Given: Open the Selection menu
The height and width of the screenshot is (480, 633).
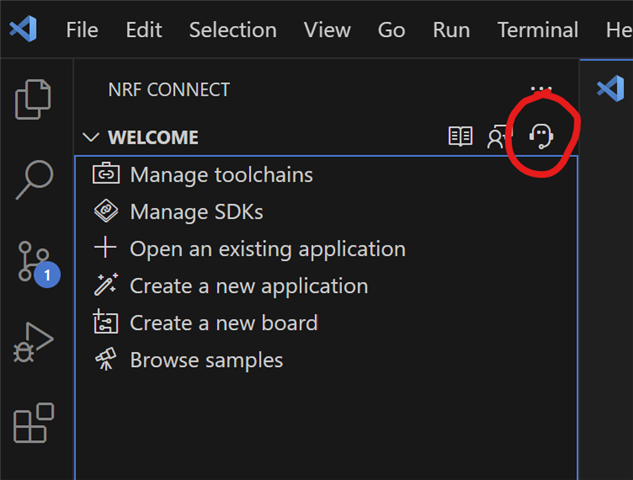Looking at the screenshot, I should click(233, 30).
